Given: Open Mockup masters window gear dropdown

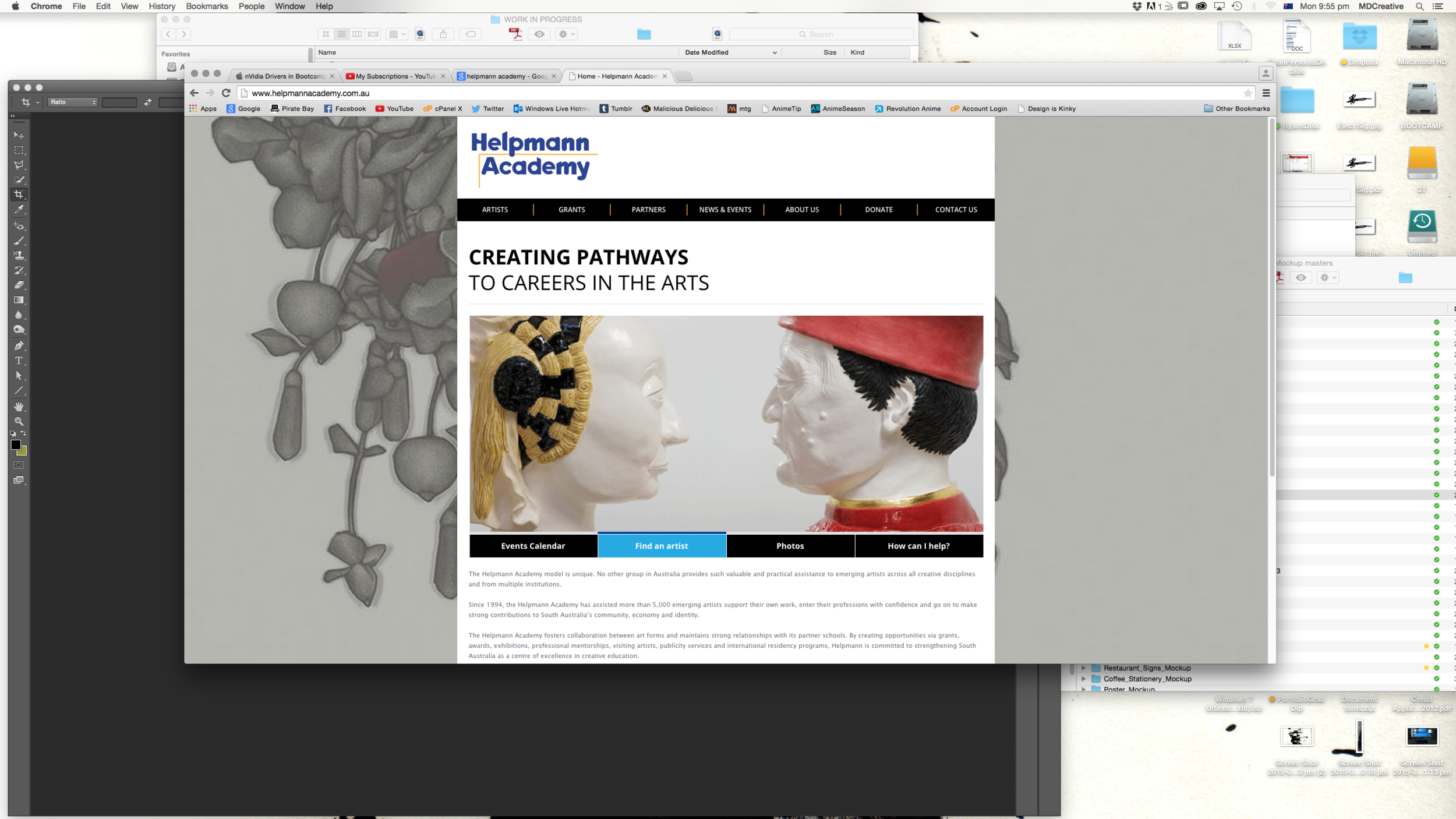Looking at the screenshot, I should click(1328, 277).
